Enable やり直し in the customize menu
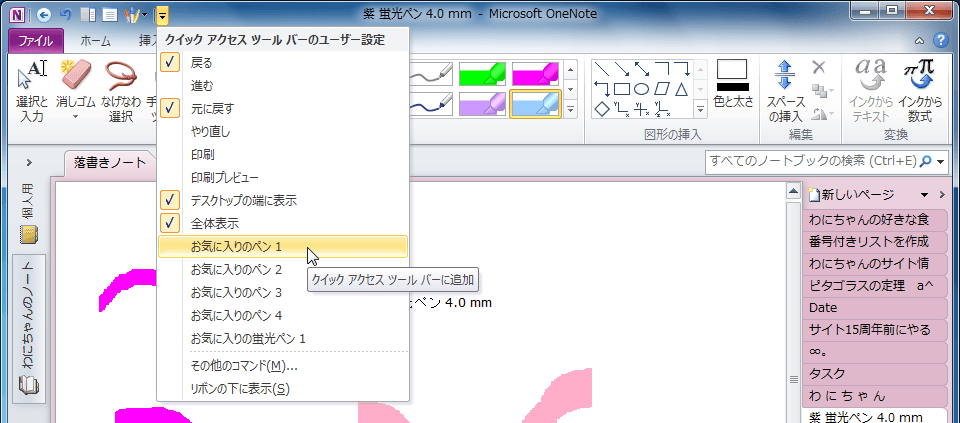Image resolution: width=960 pixels, height=423 pixels. pos(282,131)
